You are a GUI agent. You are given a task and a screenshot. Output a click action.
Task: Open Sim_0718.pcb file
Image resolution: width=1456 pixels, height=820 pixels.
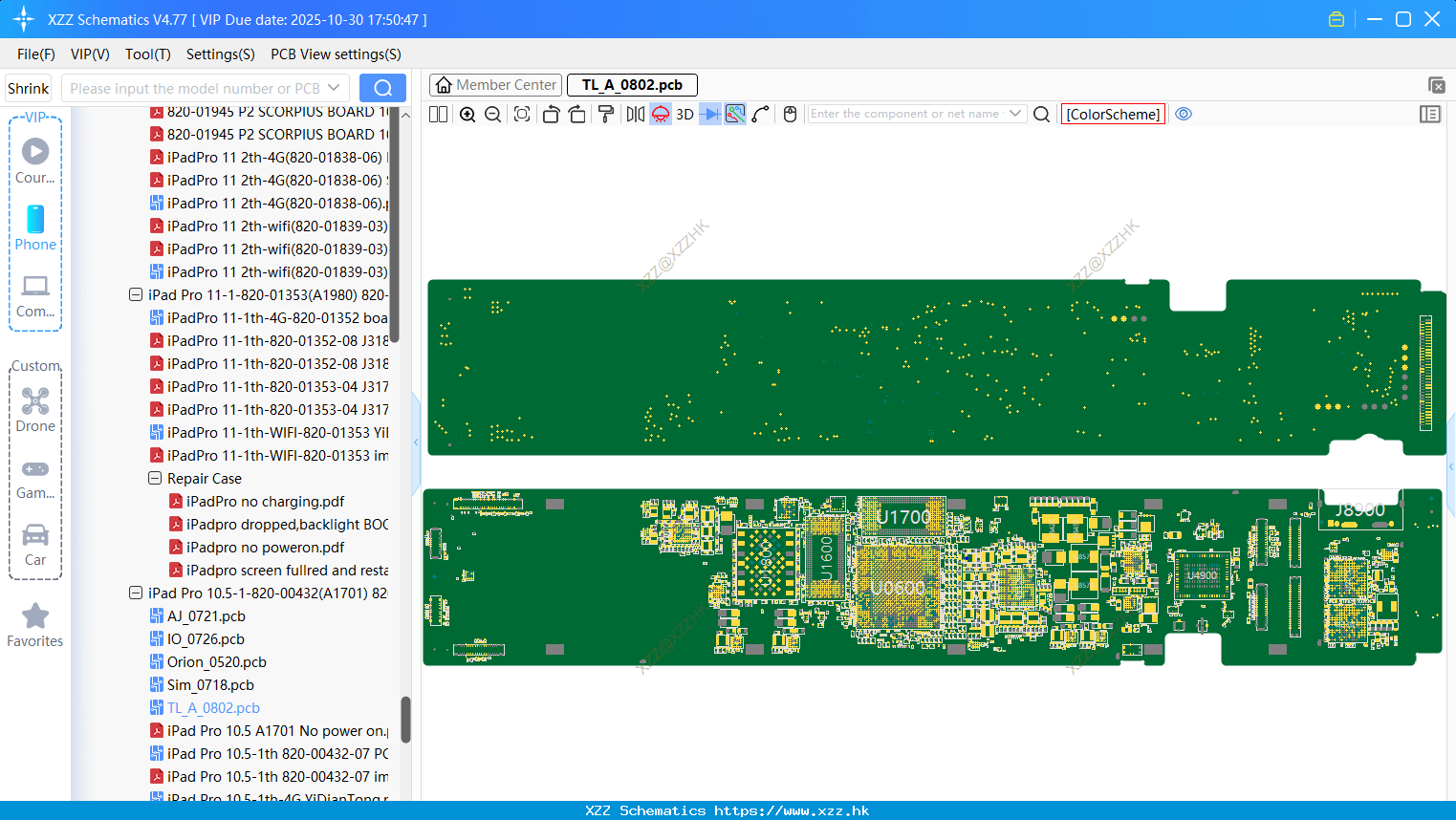click(x=210, y=685)
